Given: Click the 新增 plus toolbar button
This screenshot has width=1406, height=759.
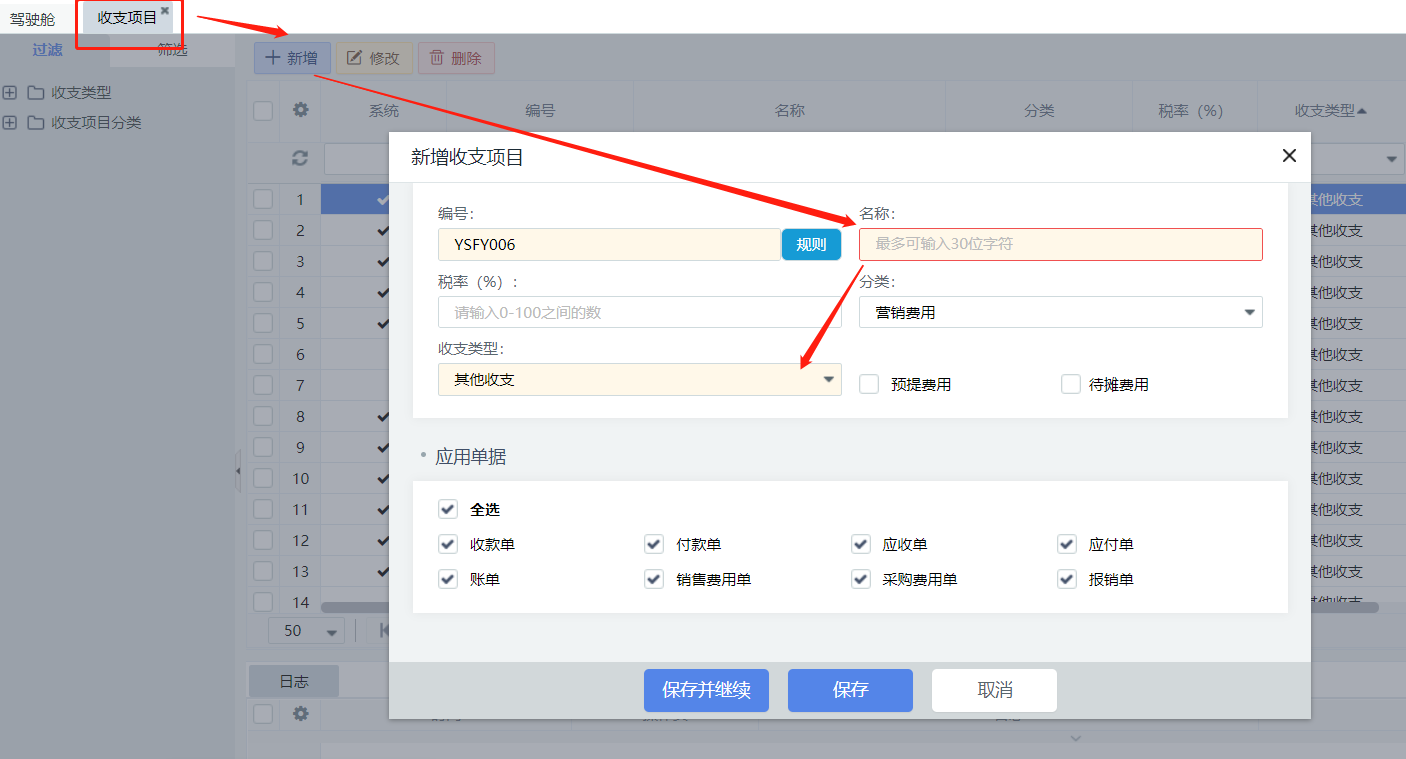Looking at the screenshot, I should pyautogui.click(x=291, y=58).
